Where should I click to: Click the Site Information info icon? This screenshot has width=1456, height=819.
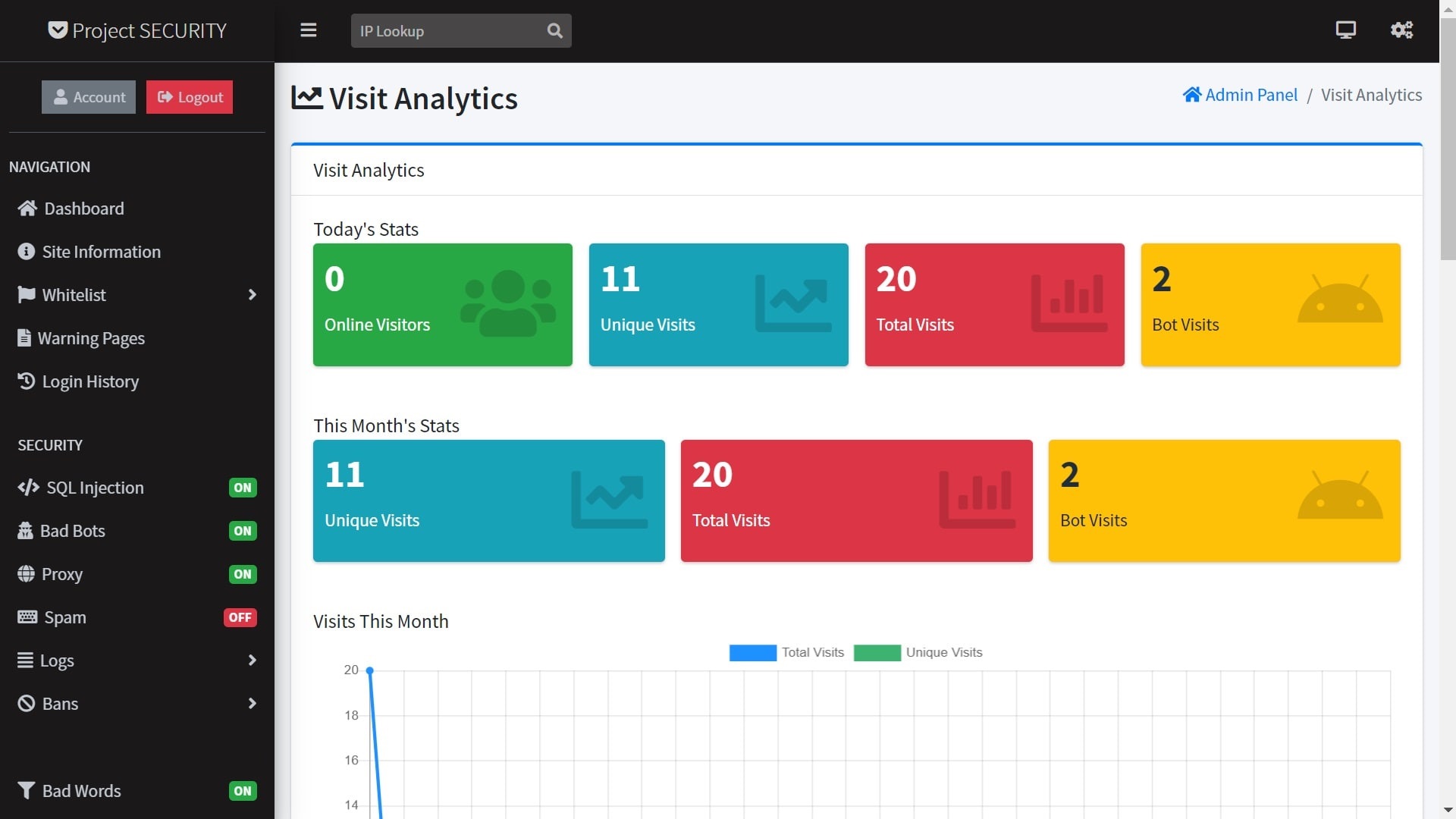pyautogui.click(x=25, y=251)
